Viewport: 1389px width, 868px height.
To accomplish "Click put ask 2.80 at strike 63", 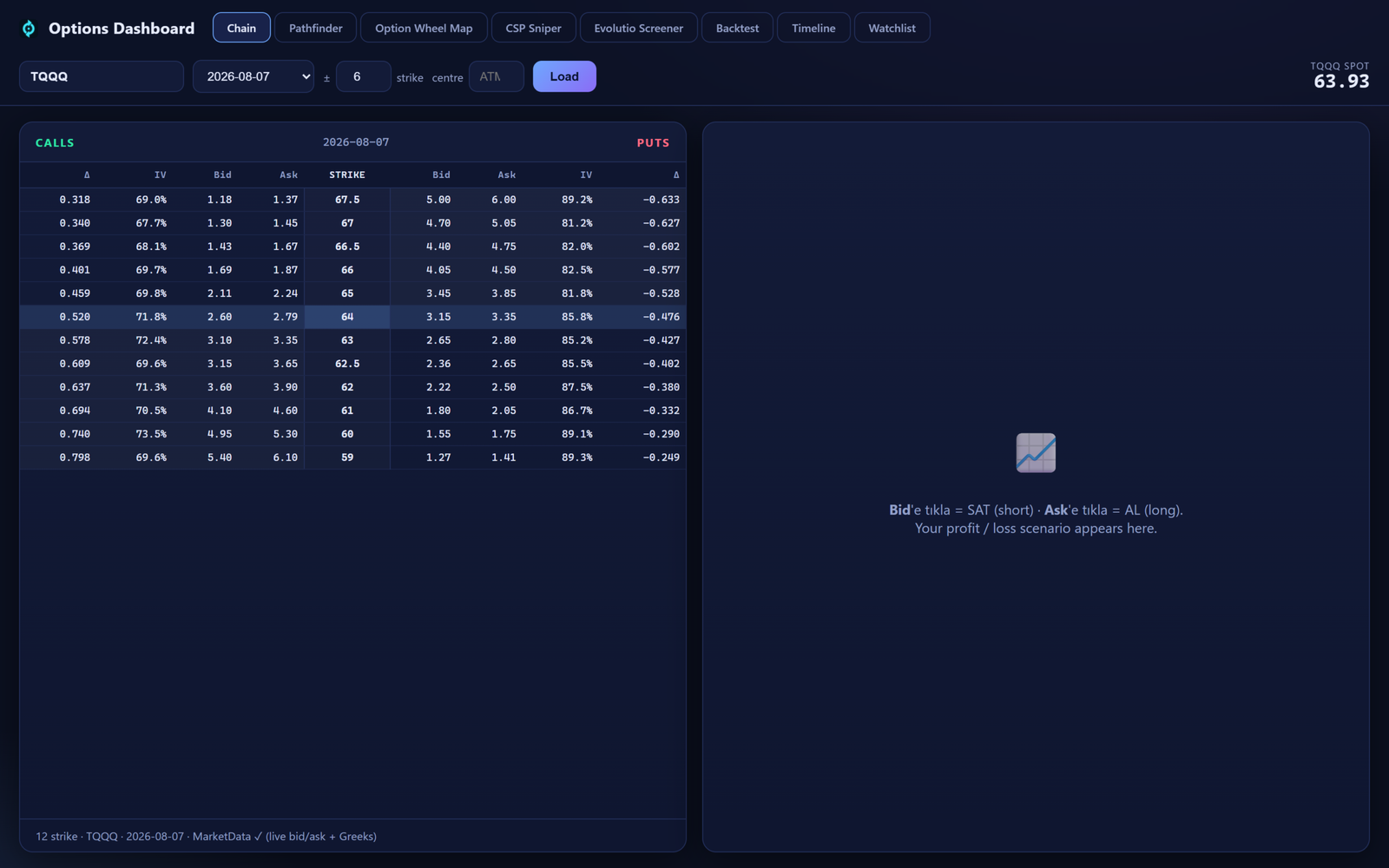I will point(504,340).
